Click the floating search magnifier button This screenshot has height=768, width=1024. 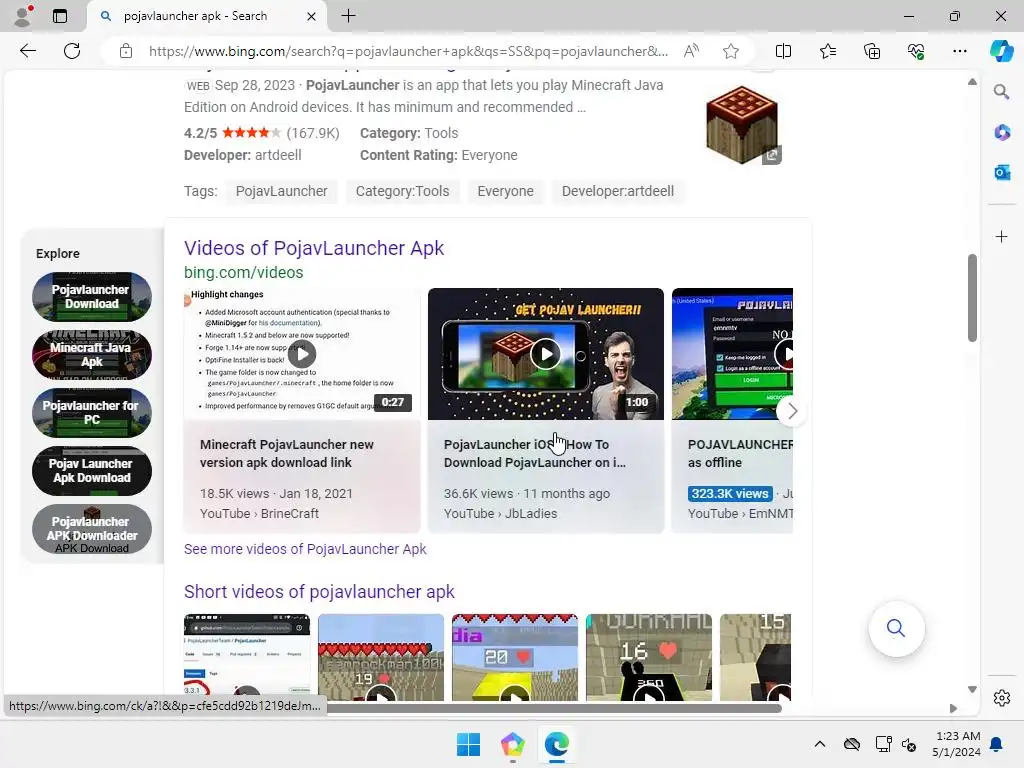(x=896, y=628)
